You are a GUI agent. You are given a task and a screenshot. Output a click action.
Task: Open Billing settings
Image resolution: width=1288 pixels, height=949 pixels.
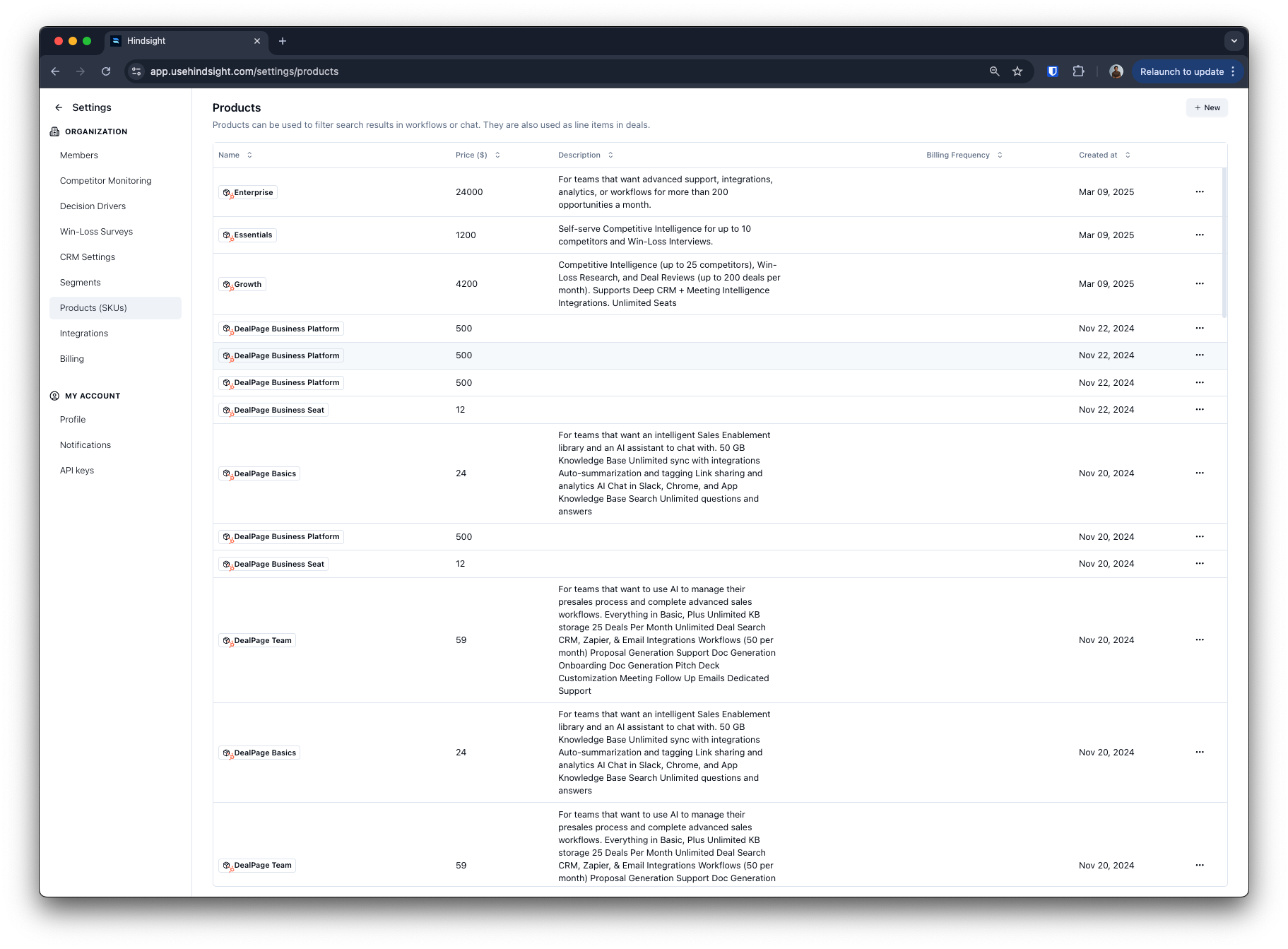coord(115,359)
